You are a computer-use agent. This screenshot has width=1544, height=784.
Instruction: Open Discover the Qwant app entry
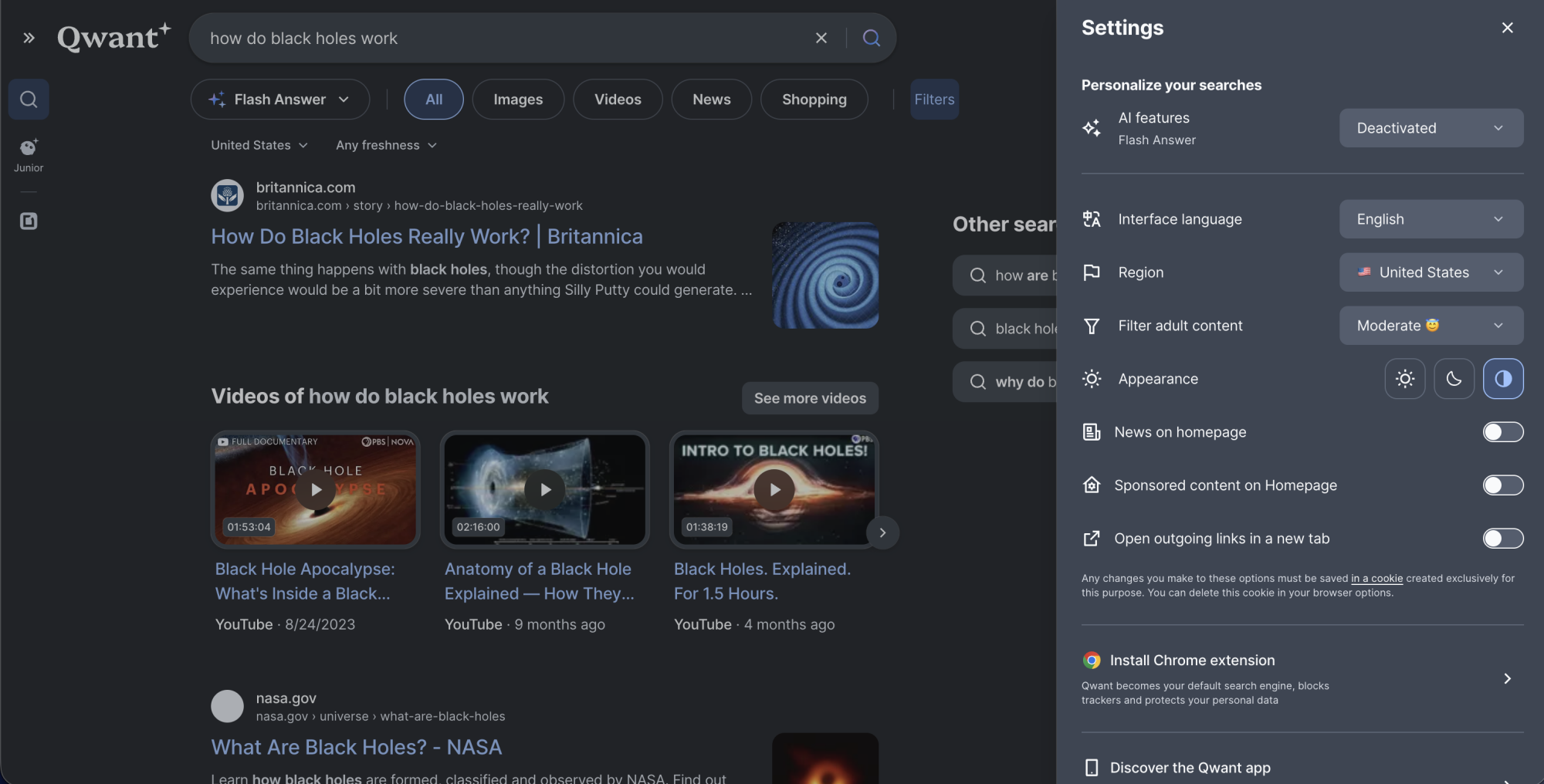coord(1302,768)
